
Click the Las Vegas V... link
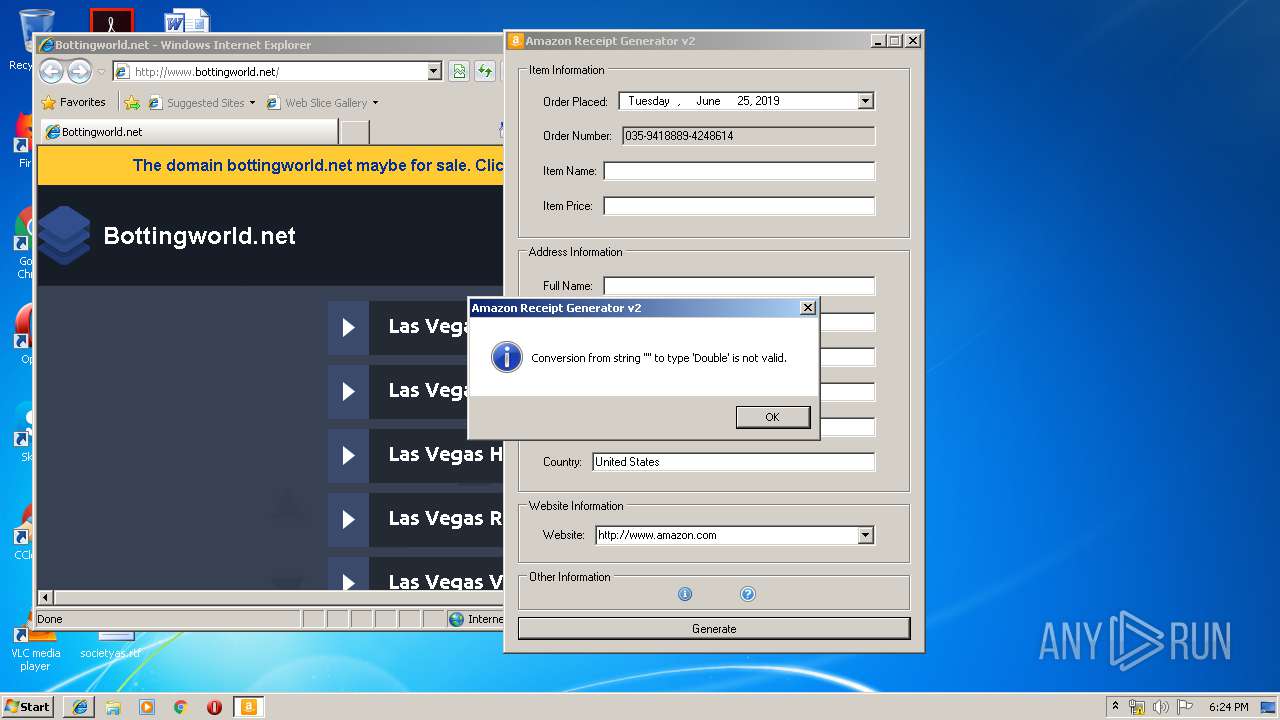tap(445, 581)
